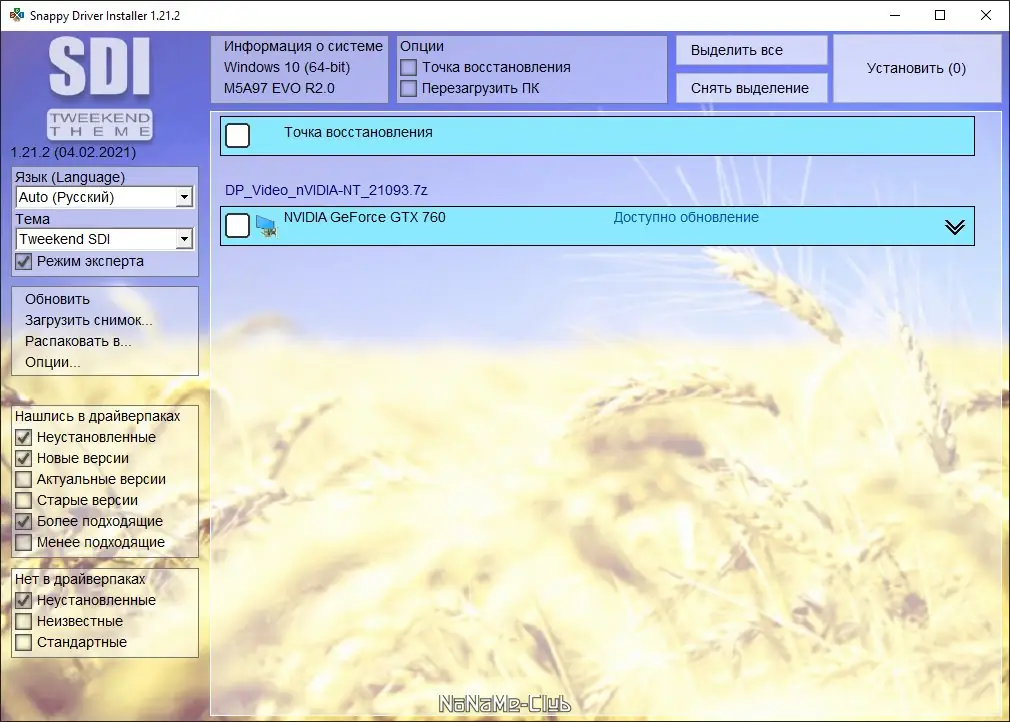Click the NVIDIA video adapter driver icon
1010x722 pixels.
266,226
